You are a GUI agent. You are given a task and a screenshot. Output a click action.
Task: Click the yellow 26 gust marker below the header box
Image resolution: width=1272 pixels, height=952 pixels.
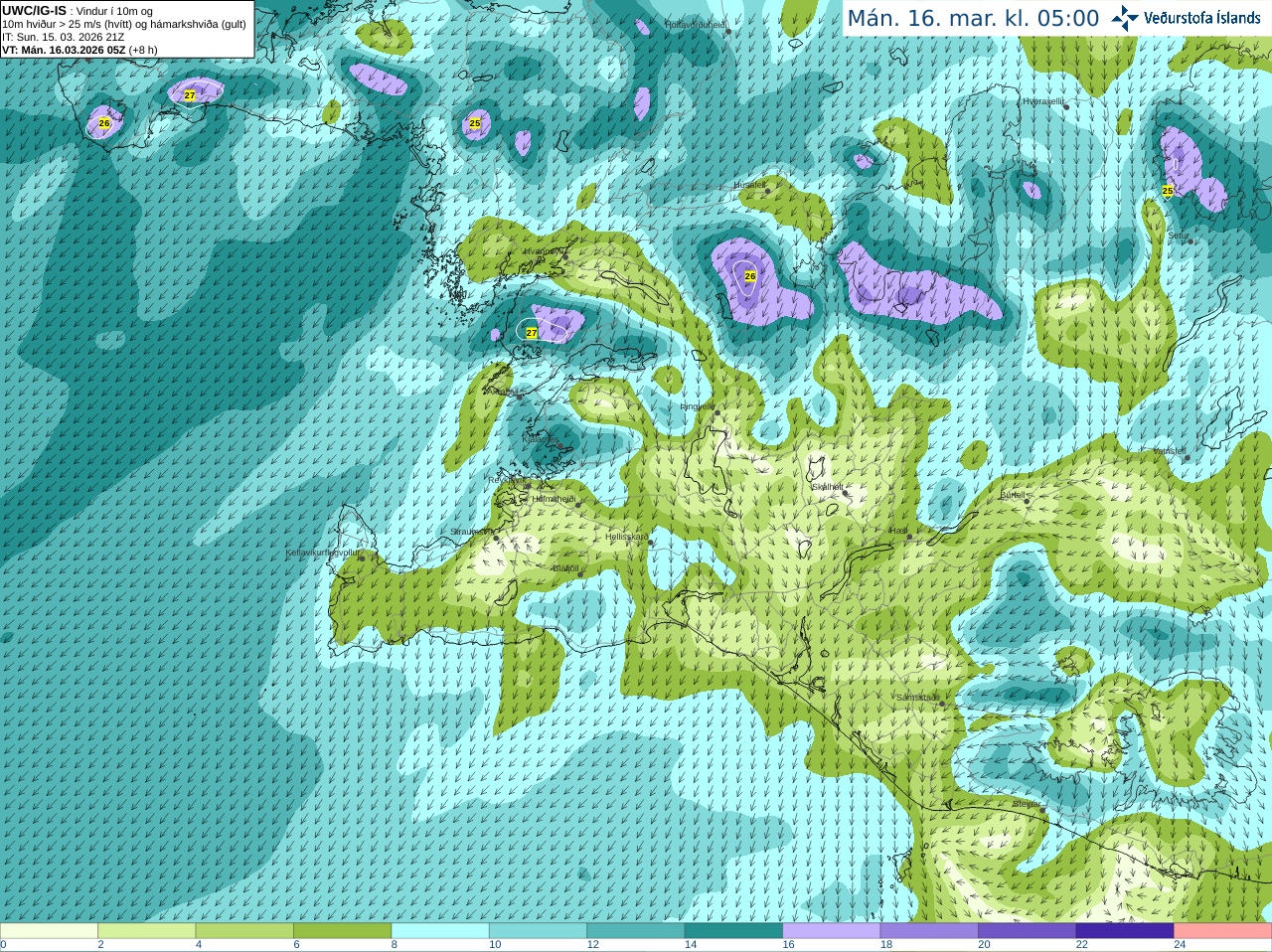pyautogui.click(x=104, y=123)
